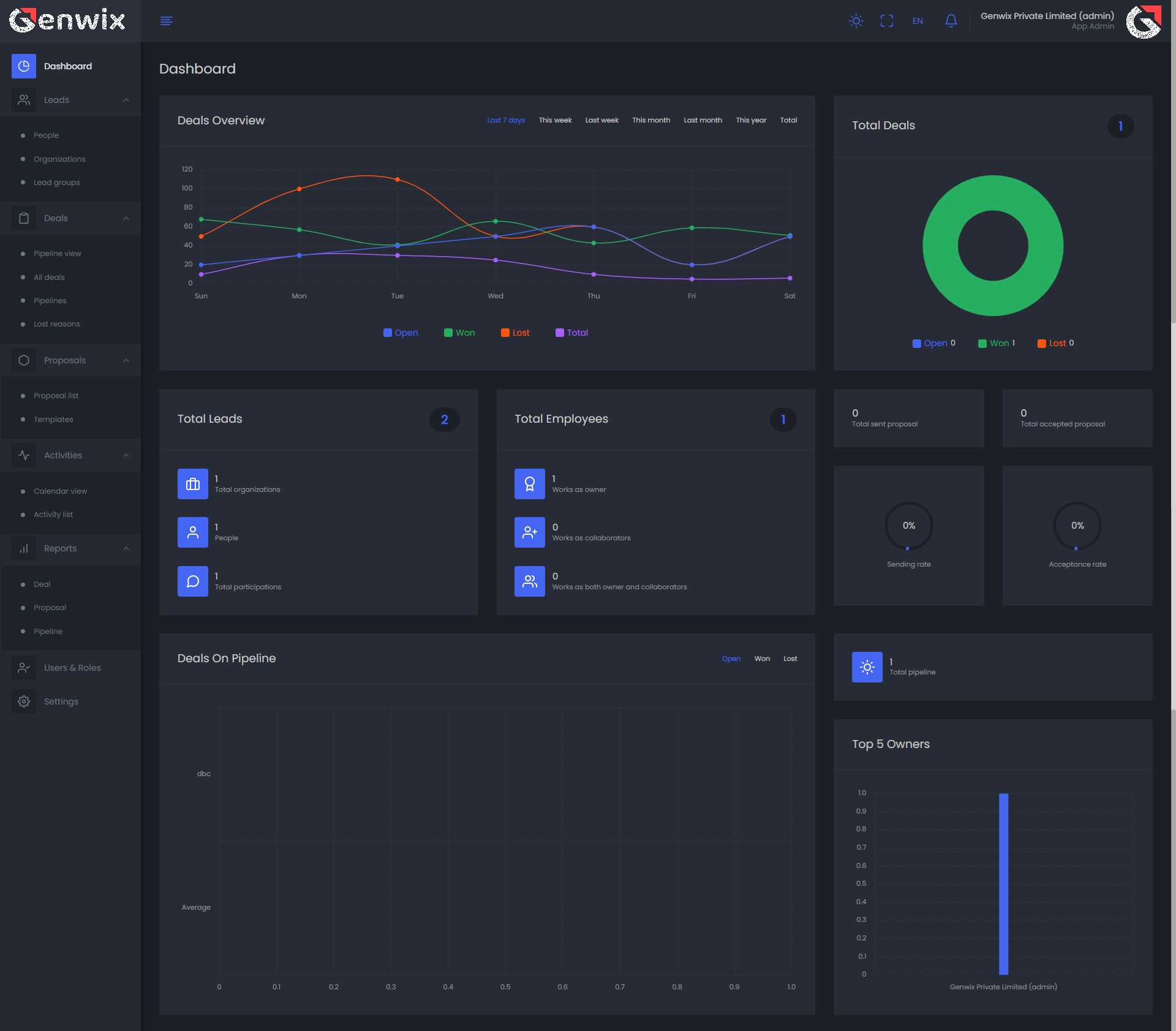This screenshot has width=1176, height=1031.
Task: Collapse sidebar with hamburger menu icon
Action: (166, 21)
